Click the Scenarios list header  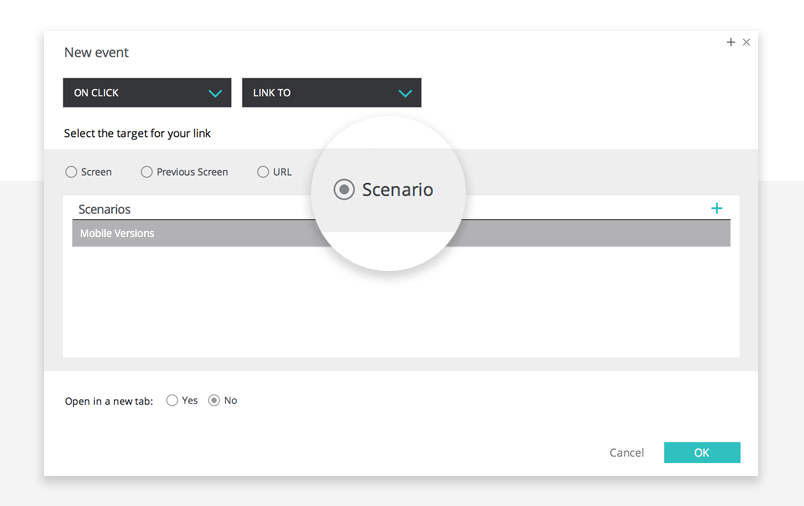click(x=105, y=209)
